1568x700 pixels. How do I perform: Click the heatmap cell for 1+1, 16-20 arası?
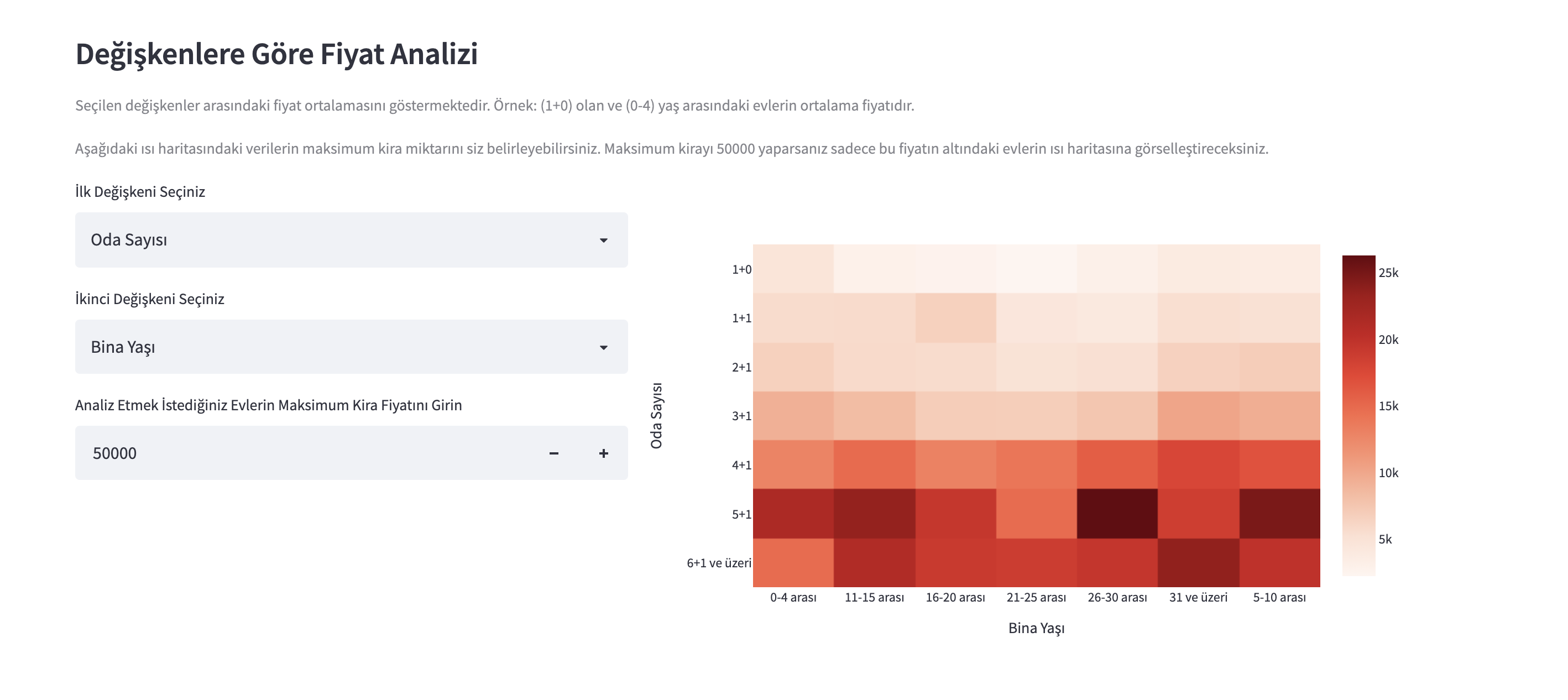click(x=955, y=318)
